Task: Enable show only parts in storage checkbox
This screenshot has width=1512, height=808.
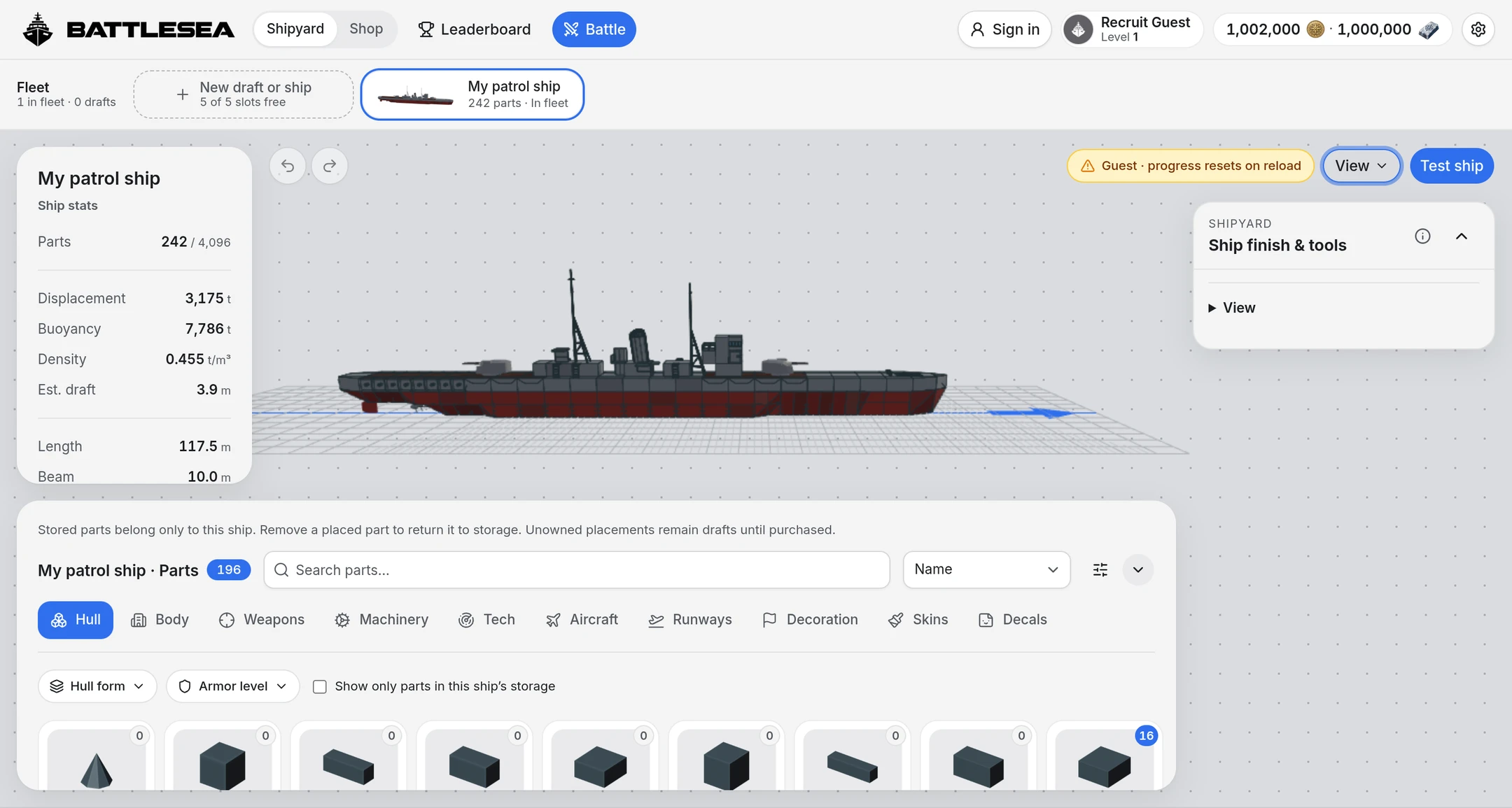Action: [x=320, y=687]
